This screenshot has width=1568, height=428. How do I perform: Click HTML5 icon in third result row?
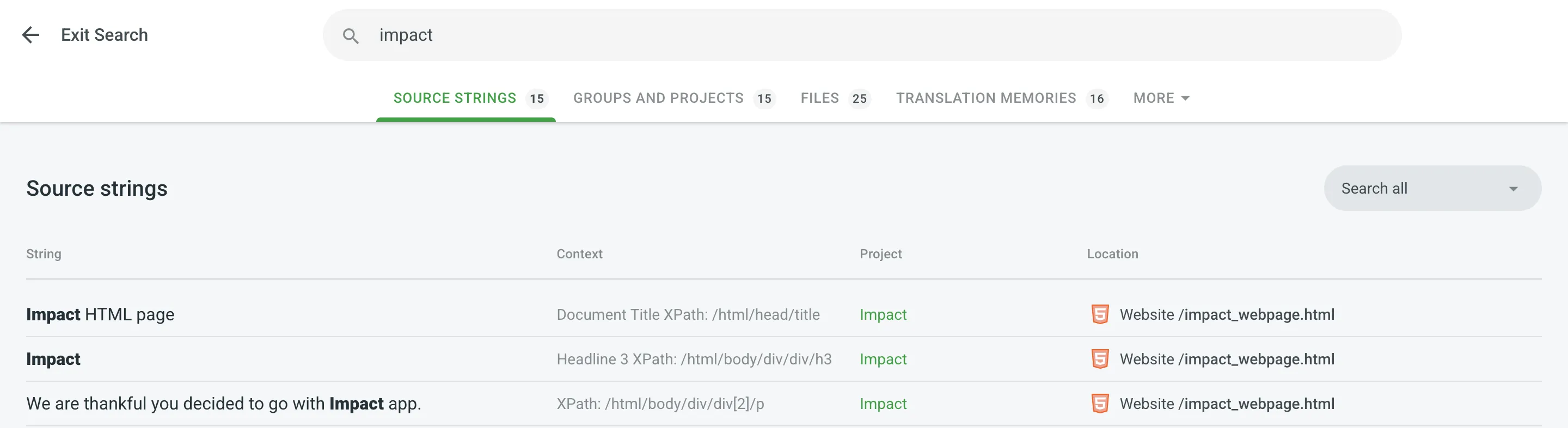pos(1099,404)
